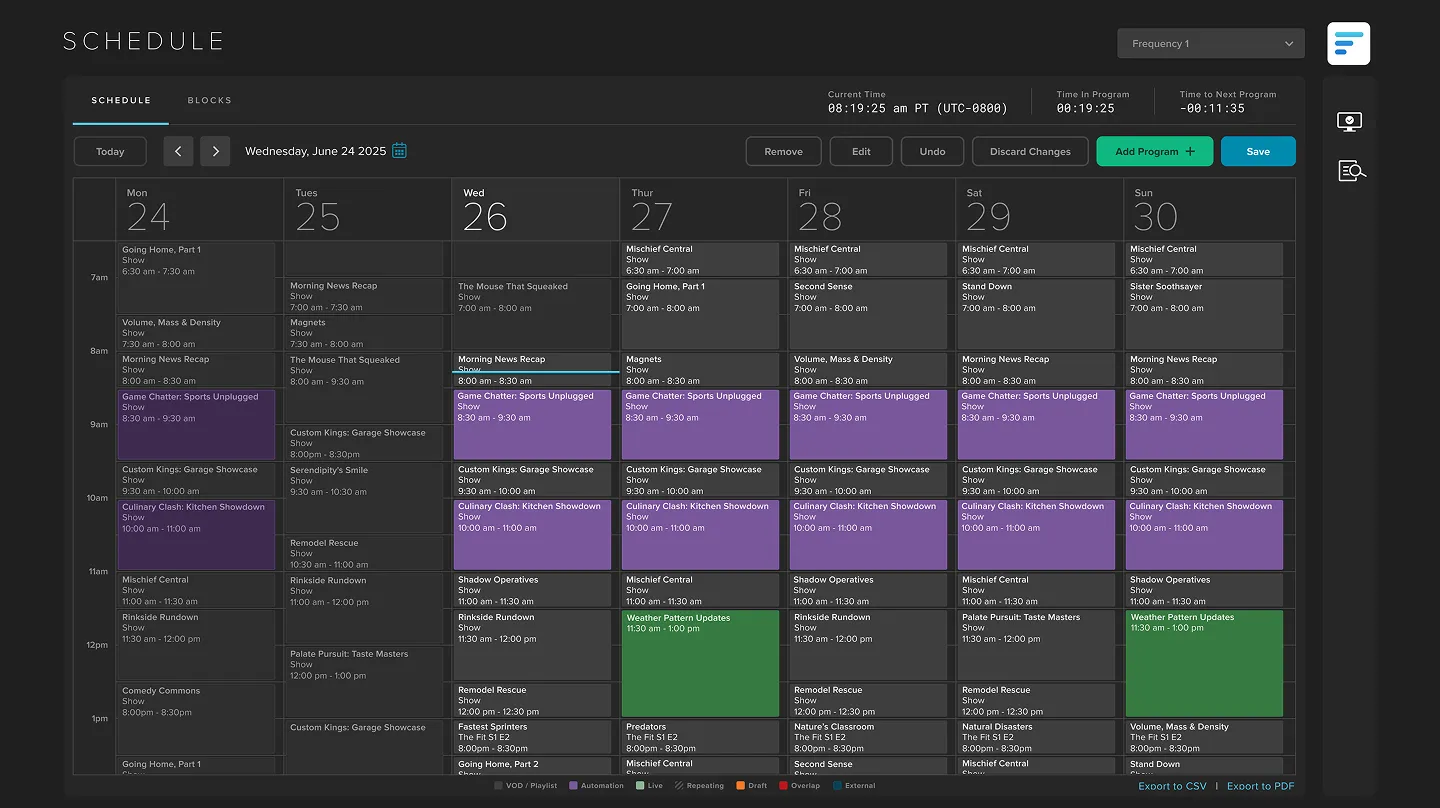Select Thursday's Predators program

pos(700,737)
